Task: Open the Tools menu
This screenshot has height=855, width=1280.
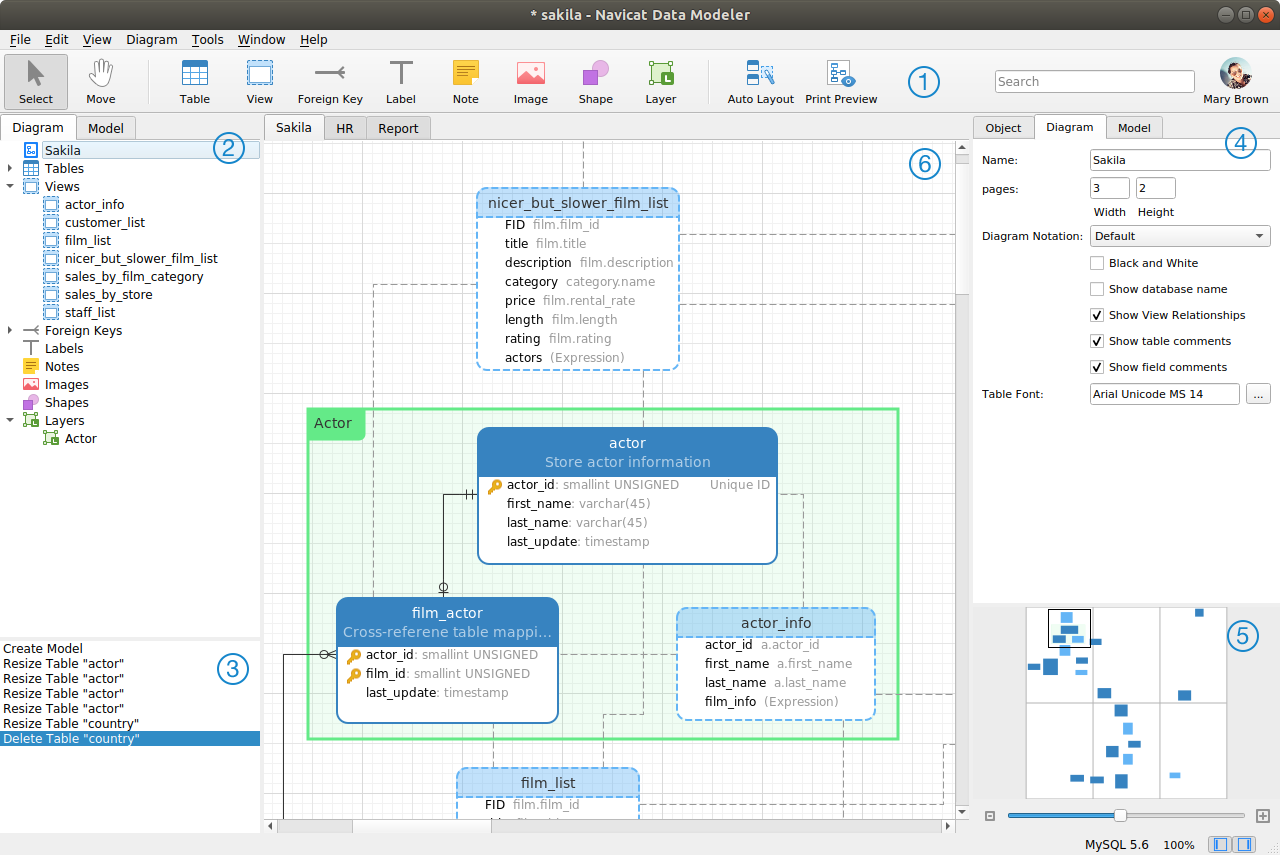Action: coord(207,40)
